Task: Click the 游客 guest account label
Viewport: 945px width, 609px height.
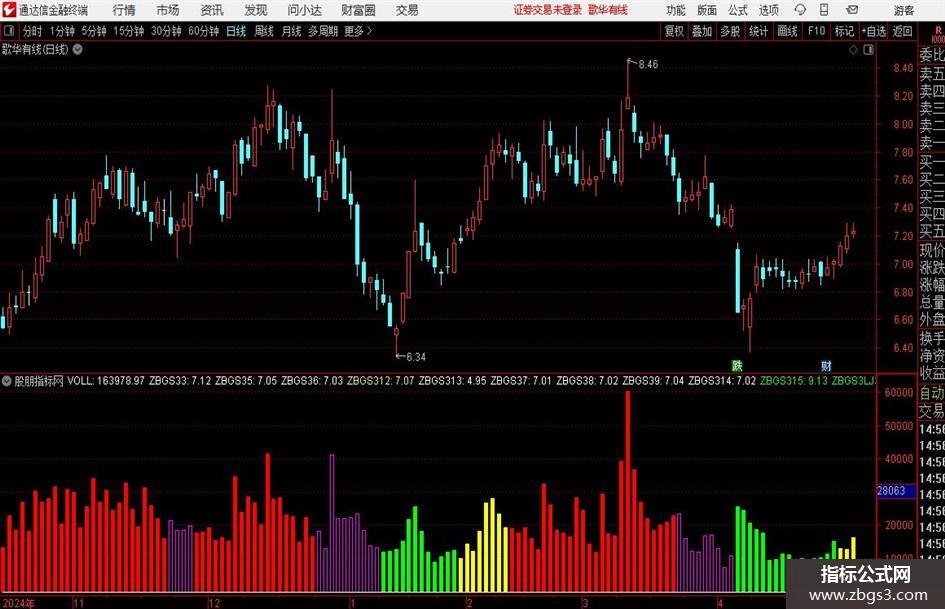Action: (x=903, y=10)
